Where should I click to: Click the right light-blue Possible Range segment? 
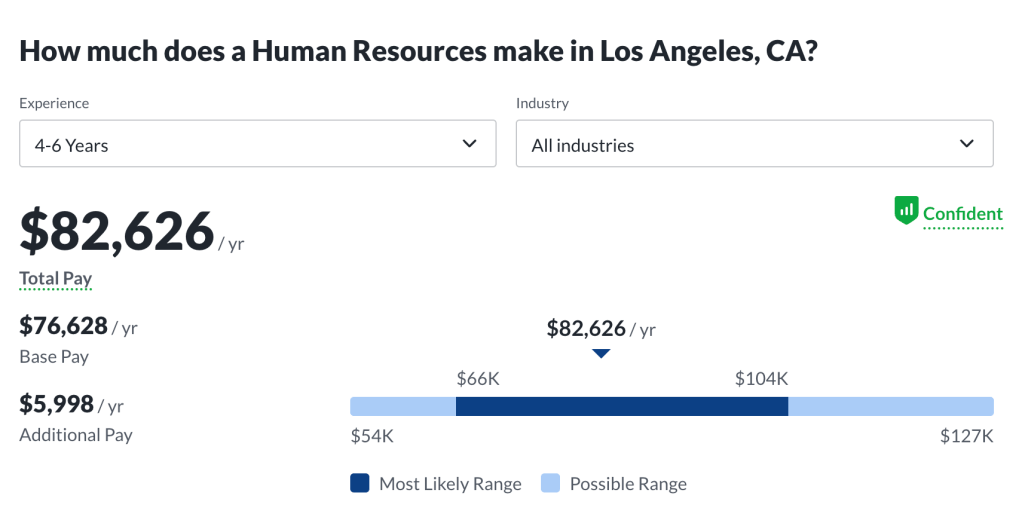coord(891,406)
